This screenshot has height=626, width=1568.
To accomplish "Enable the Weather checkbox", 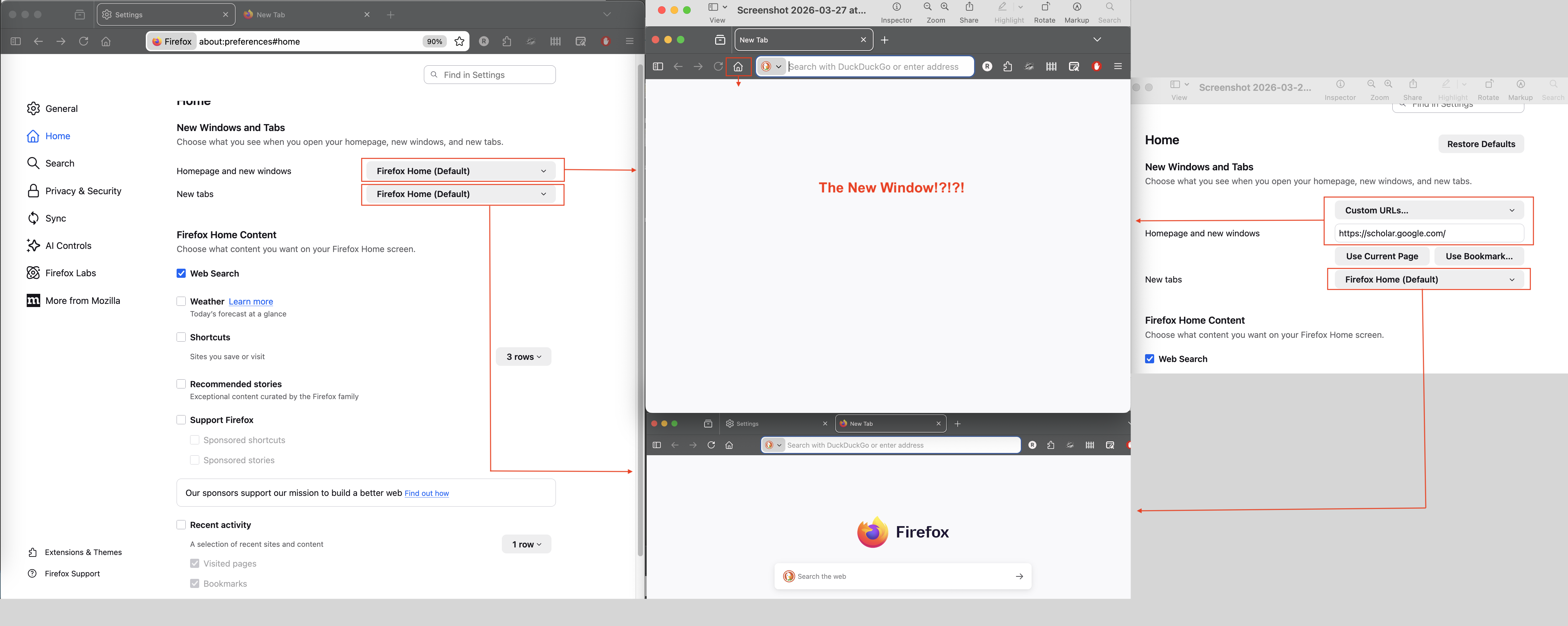I will (x=181, y=301).
